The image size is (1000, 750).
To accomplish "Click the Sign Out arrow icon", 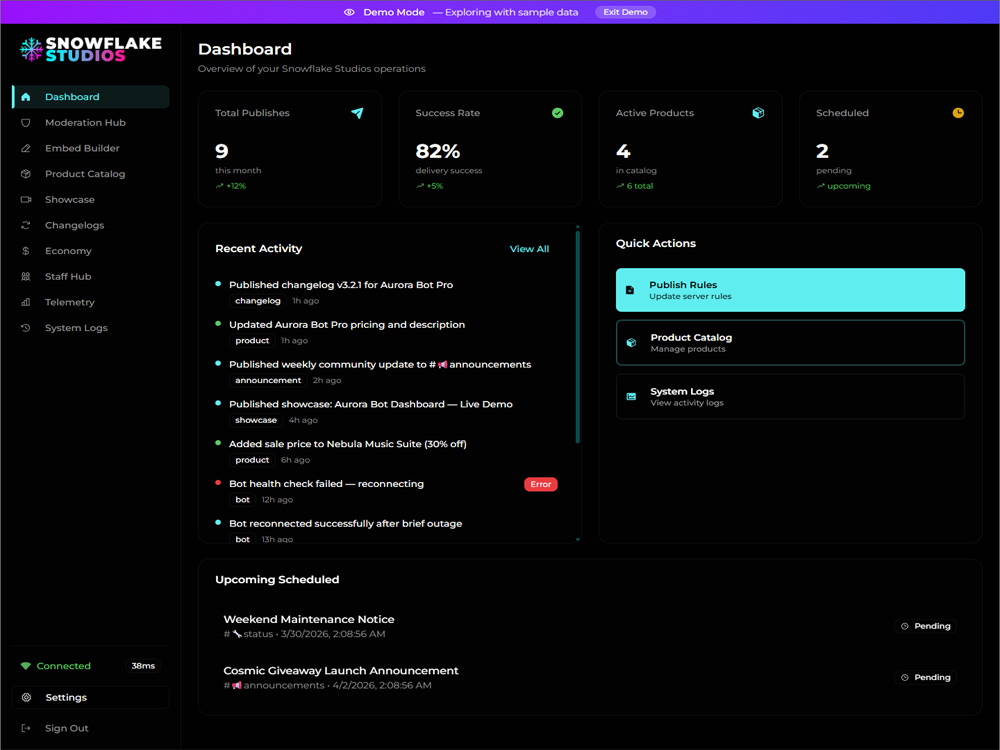I will coord(26,728).
